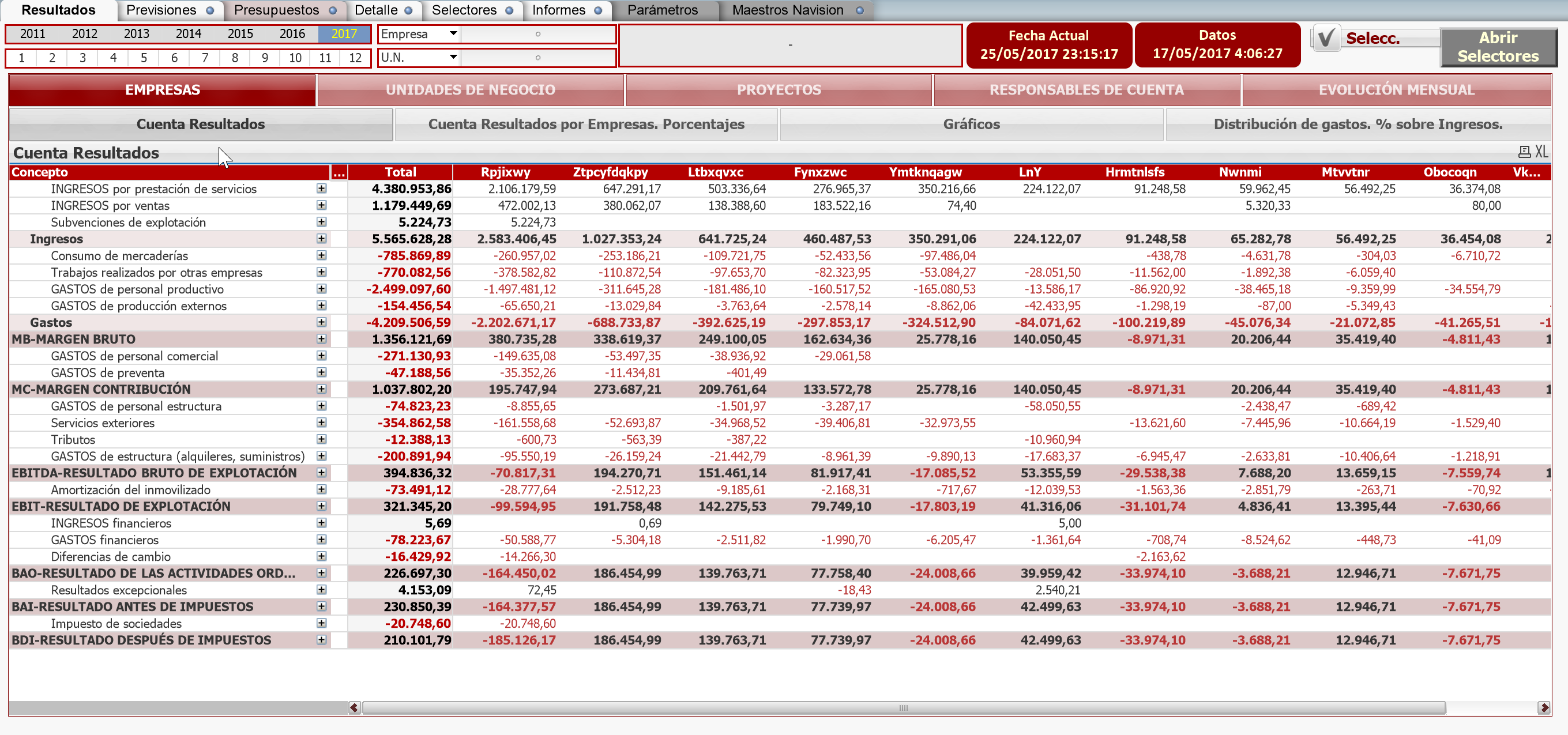Click the Selecc. checkmark icon
The width and height of the screenshot is (1568, 735).
[1326, 38]
